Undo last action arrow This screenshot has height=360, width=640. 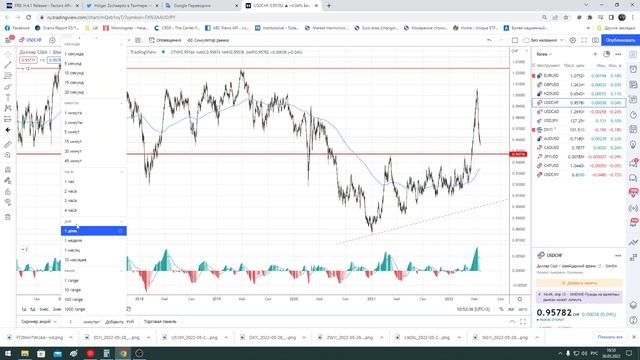489,40
